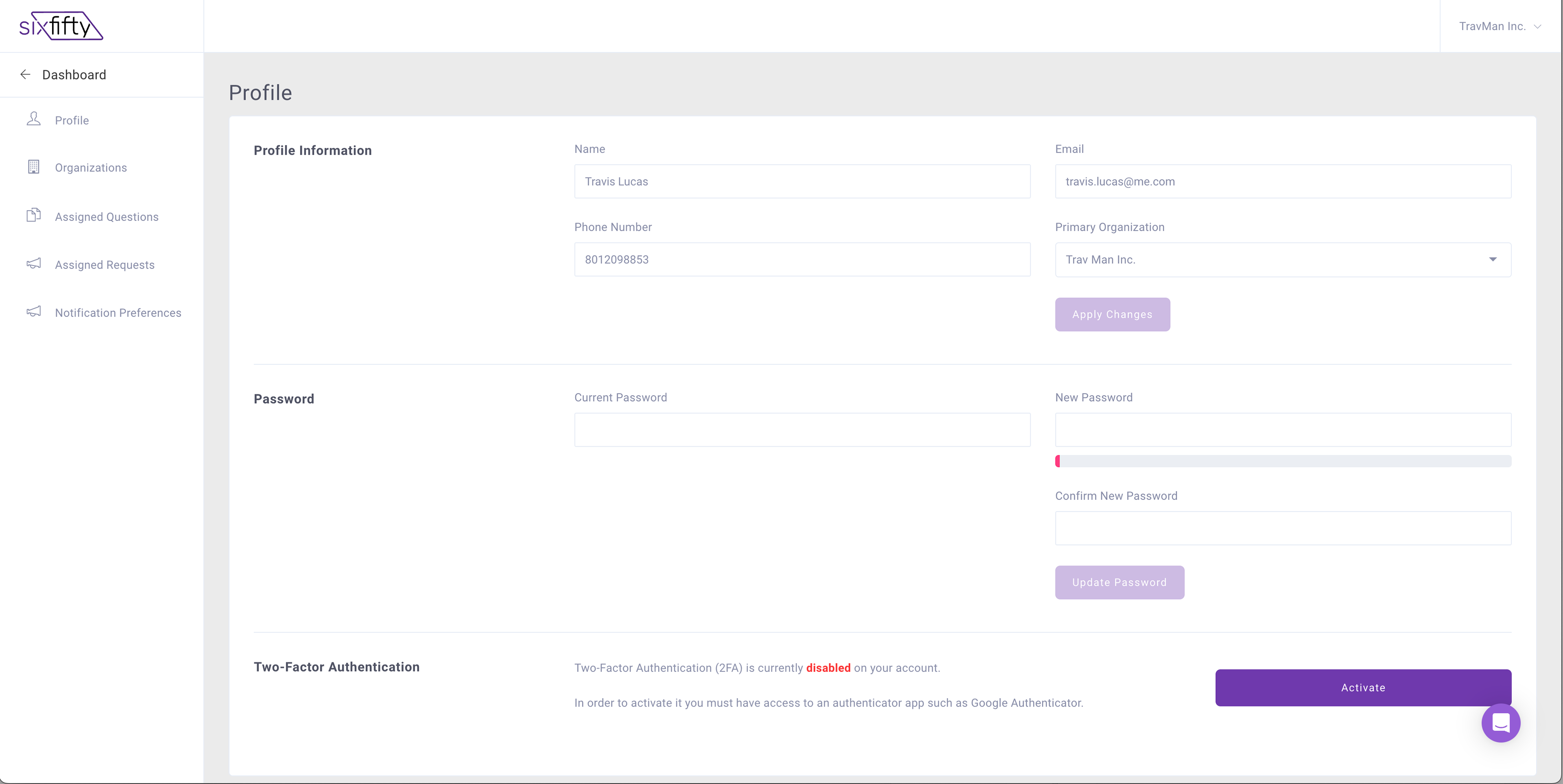Open Assigned Questions in the sidebar
Screen dimensions: 1563x784
[107, 217]
